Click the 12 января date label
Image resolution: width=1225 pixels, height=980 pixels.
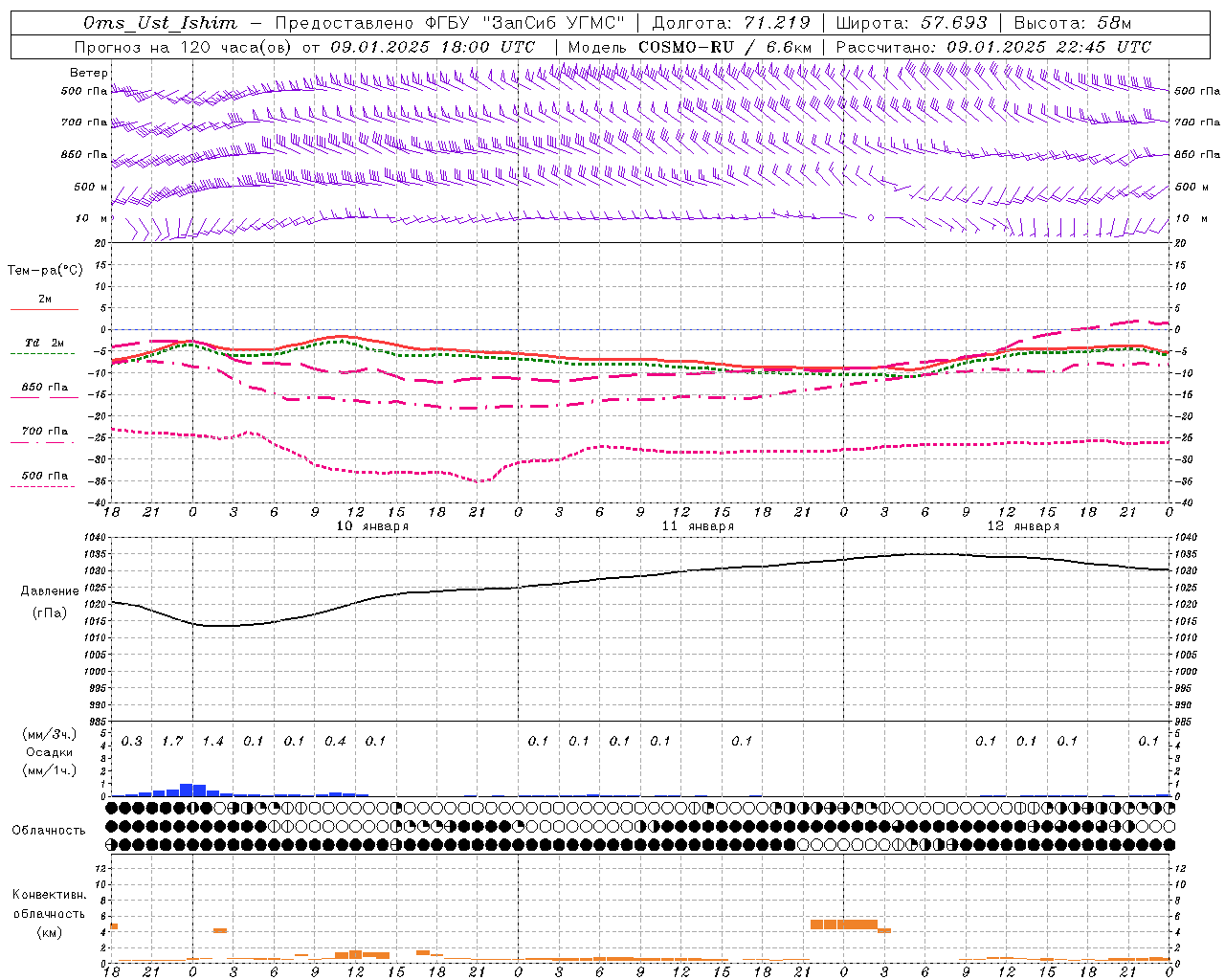tap(1023, 526)
